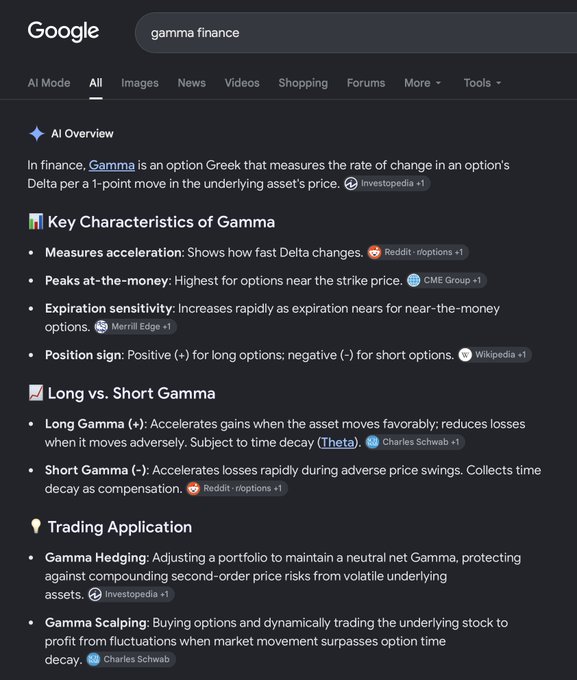Click the bold Short Gamma (-) text
577x680 pixels.
click(x=97, y=470)
